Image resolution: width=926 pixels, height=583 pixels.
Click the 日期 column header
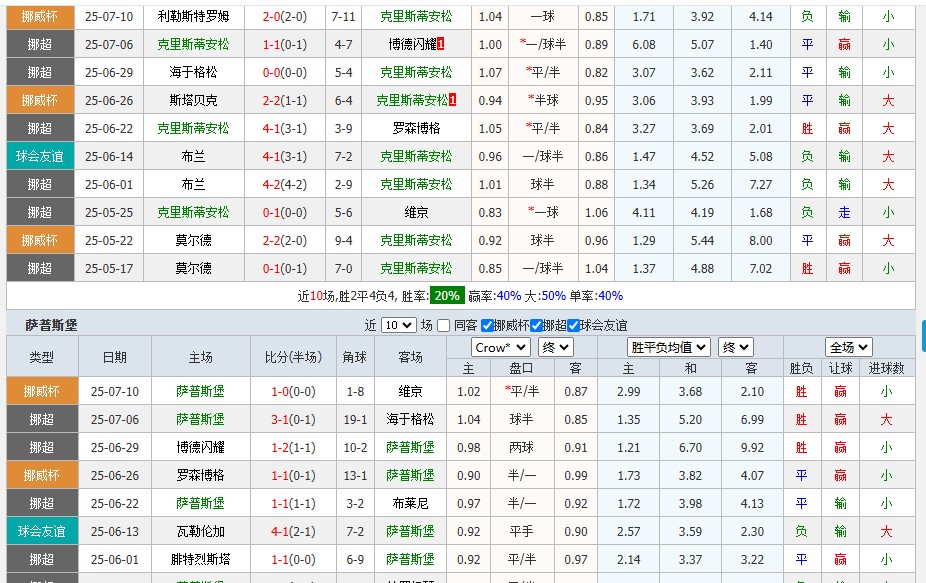[114, 358]
